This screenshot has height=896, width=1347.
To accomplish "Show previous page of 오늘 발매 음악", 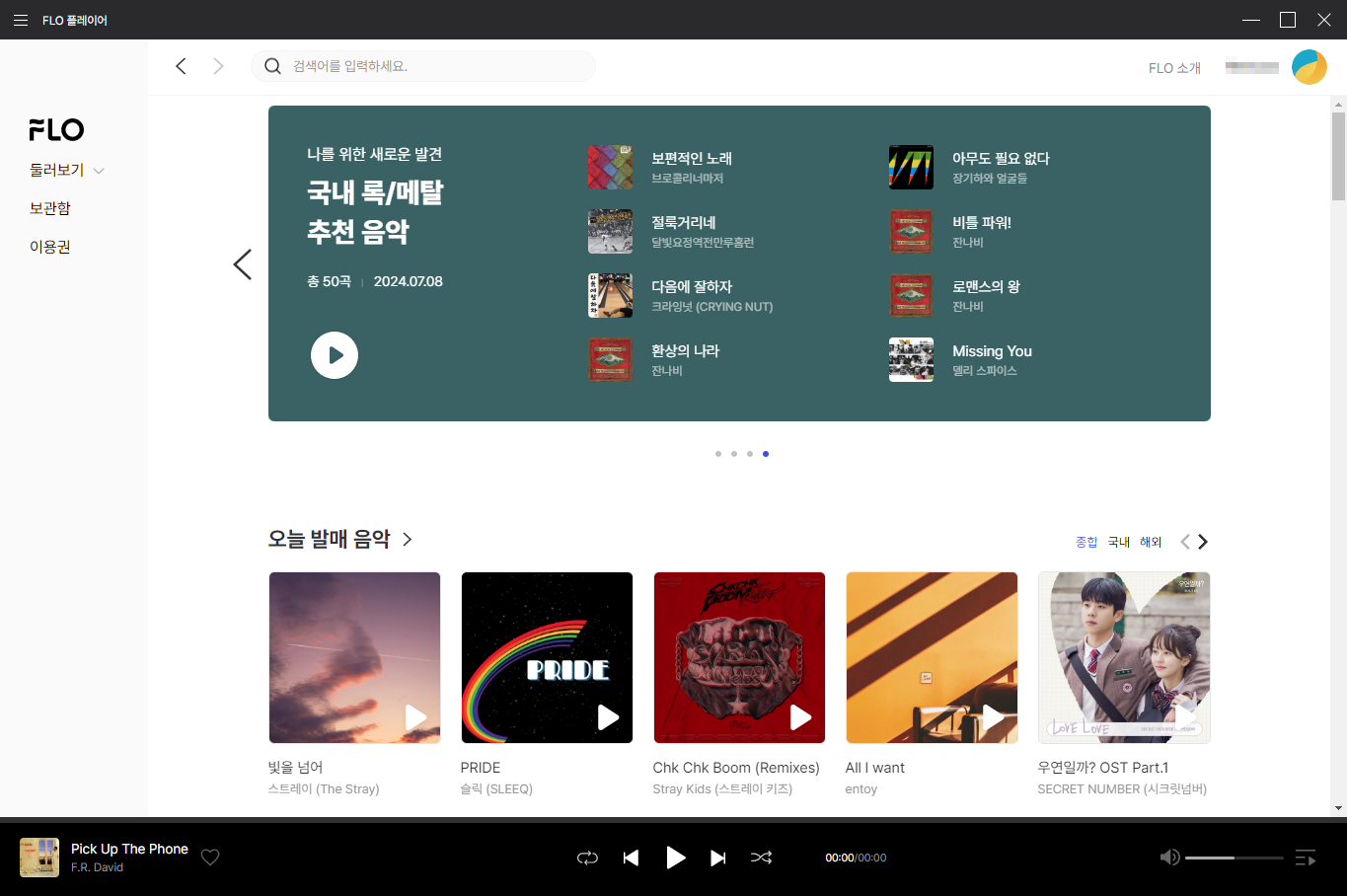I will tap(1185, 542).
